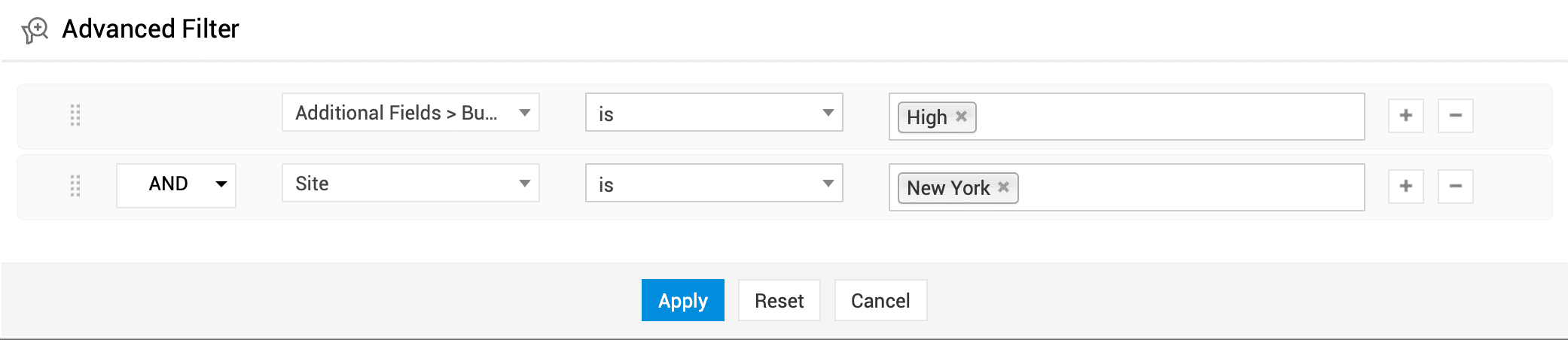
Task: Click the Advanced Filter search icon
Action: (35, 30)
